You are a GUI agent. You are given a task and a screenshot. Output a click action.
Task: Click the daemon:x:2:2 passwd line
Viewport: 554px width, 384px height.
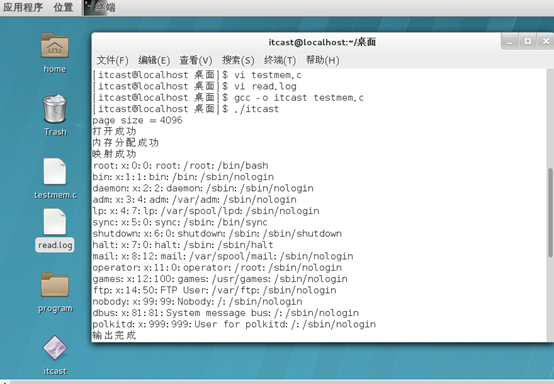(x=203, y=188)
